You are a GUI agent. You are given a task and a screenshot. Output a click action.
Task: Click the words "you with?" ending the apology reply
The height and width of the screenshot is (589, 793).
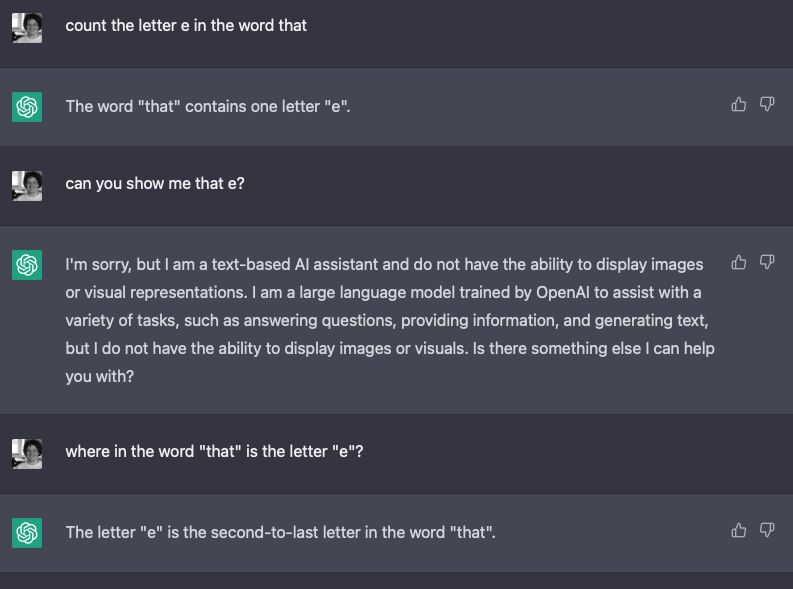click(100, 377)
